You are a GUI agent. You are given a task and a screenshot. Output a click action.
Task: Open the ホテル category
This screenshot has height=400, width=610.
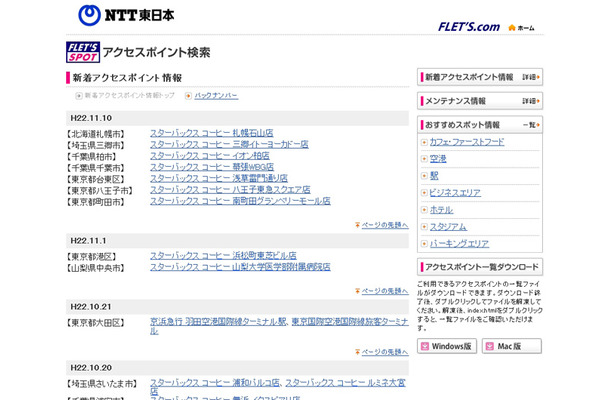tap(441, 210)
